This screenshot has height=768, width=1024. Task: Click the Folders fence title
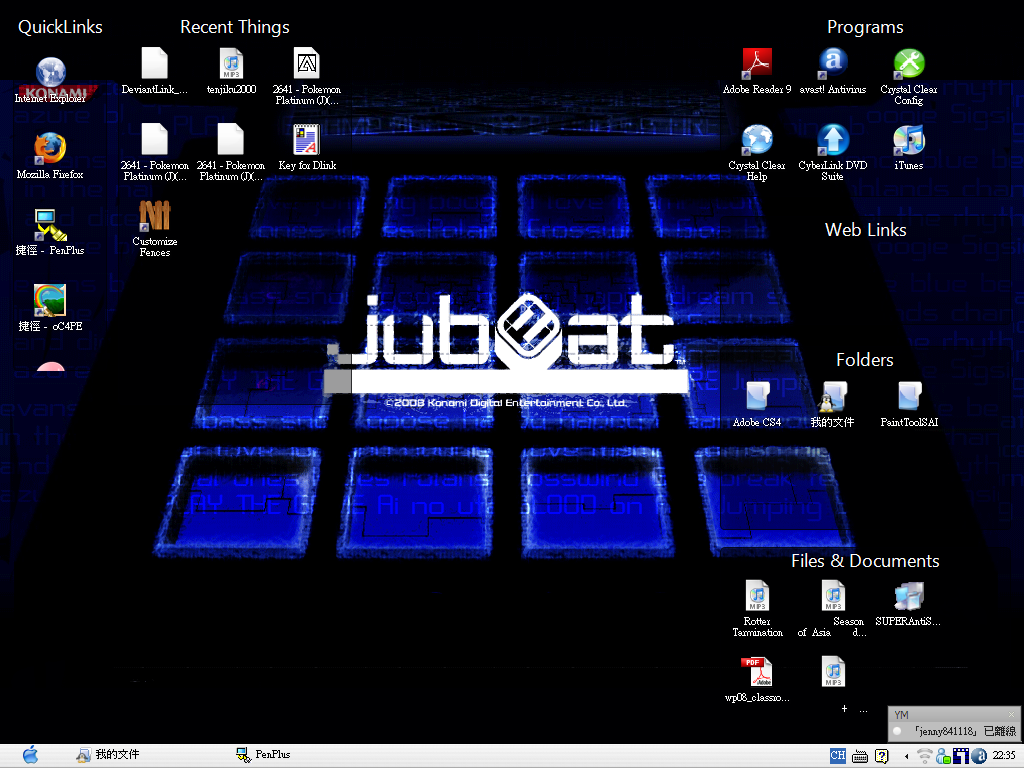(865, 360)
